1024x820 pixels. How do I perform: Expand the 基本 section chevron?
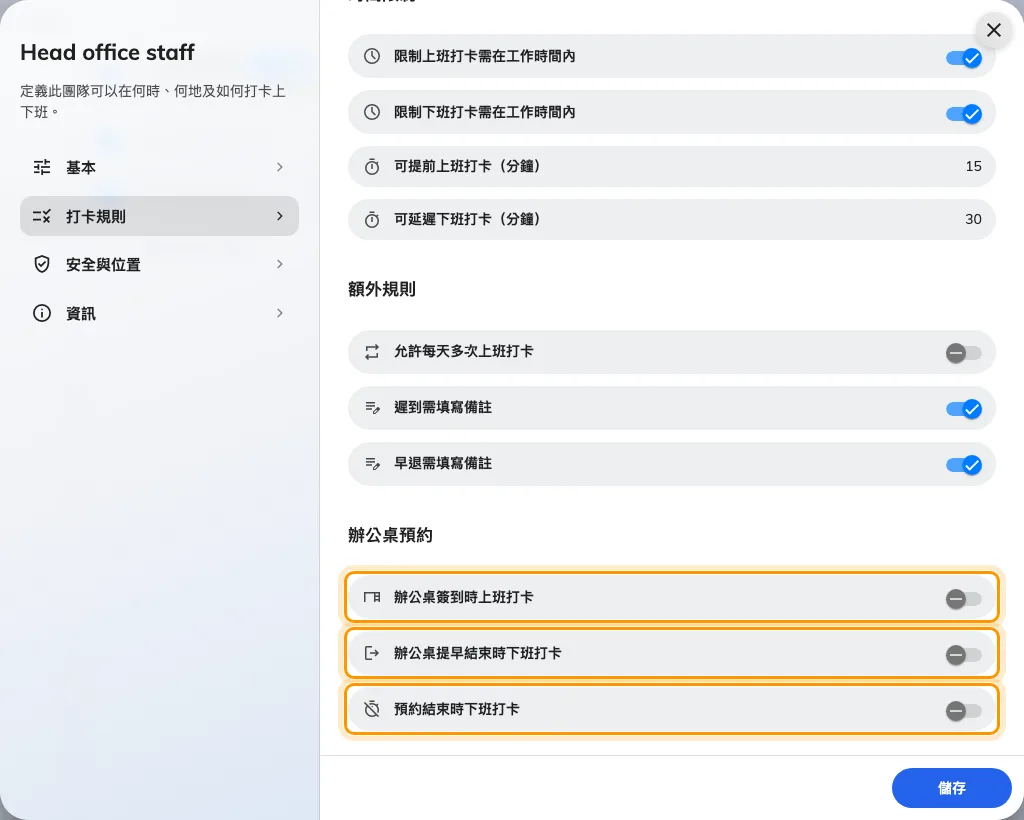point(280,167)
